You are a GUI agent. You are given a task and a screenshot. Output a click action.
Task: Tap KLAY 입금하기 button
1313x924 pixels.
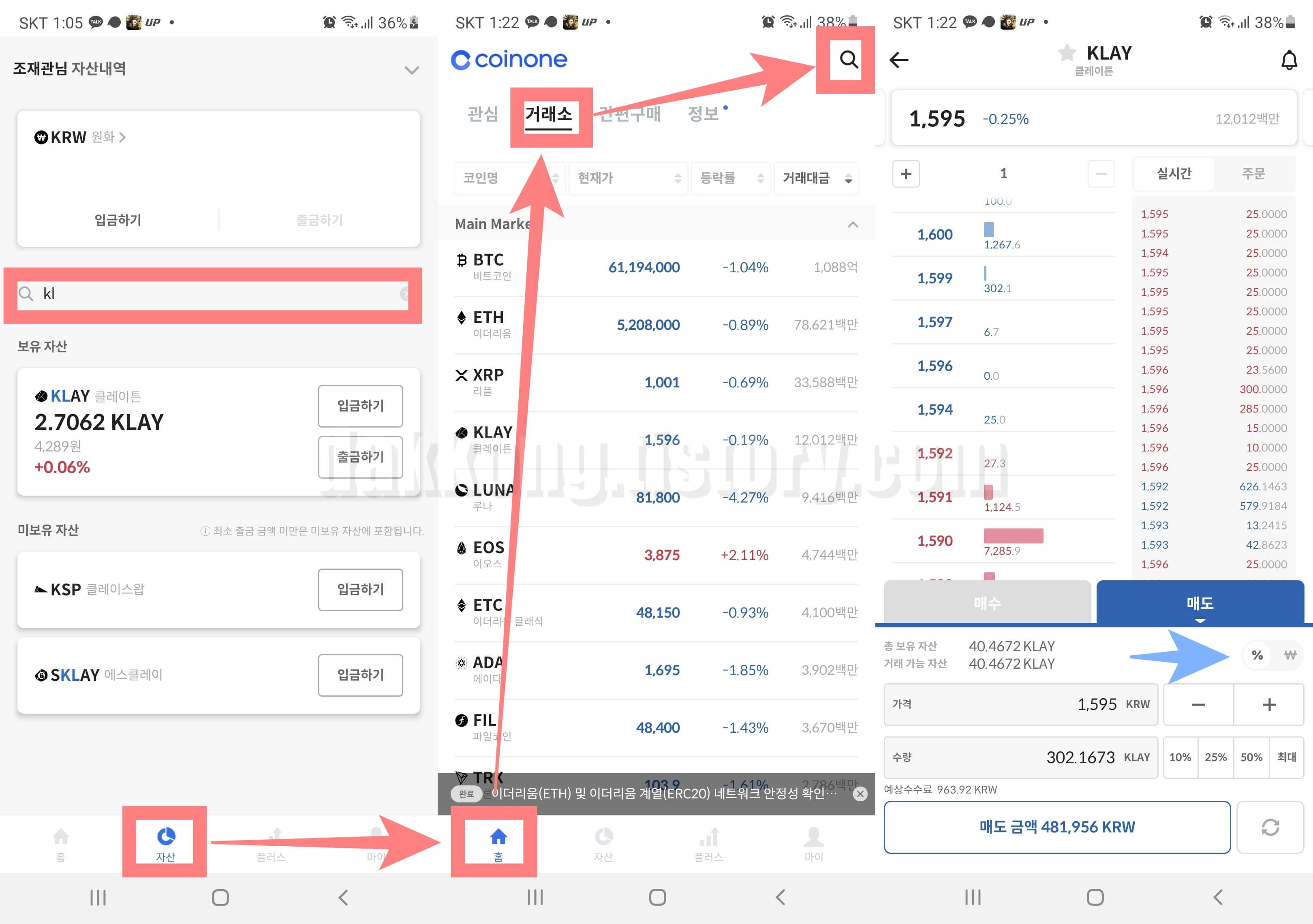coord(360,406)
